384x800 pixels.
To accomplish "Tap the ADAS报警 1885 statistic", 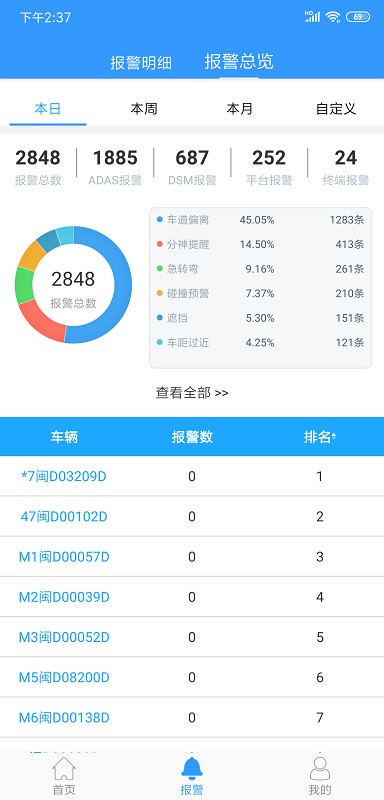I will click(x=115, y=167).
